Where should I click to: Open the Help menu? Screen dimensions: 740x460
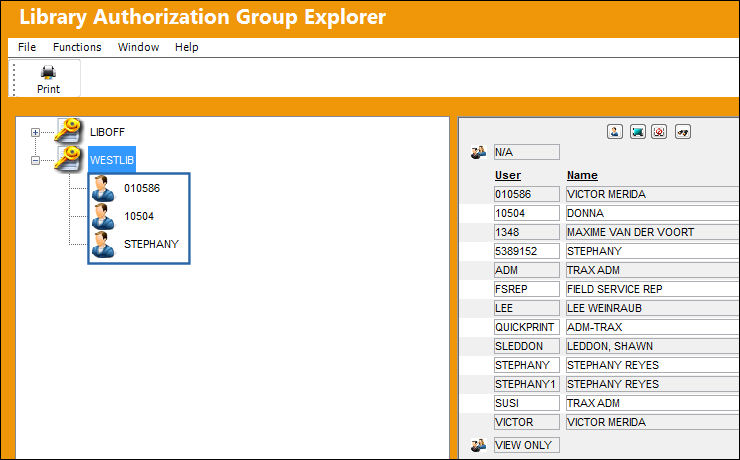coord(186,47)
